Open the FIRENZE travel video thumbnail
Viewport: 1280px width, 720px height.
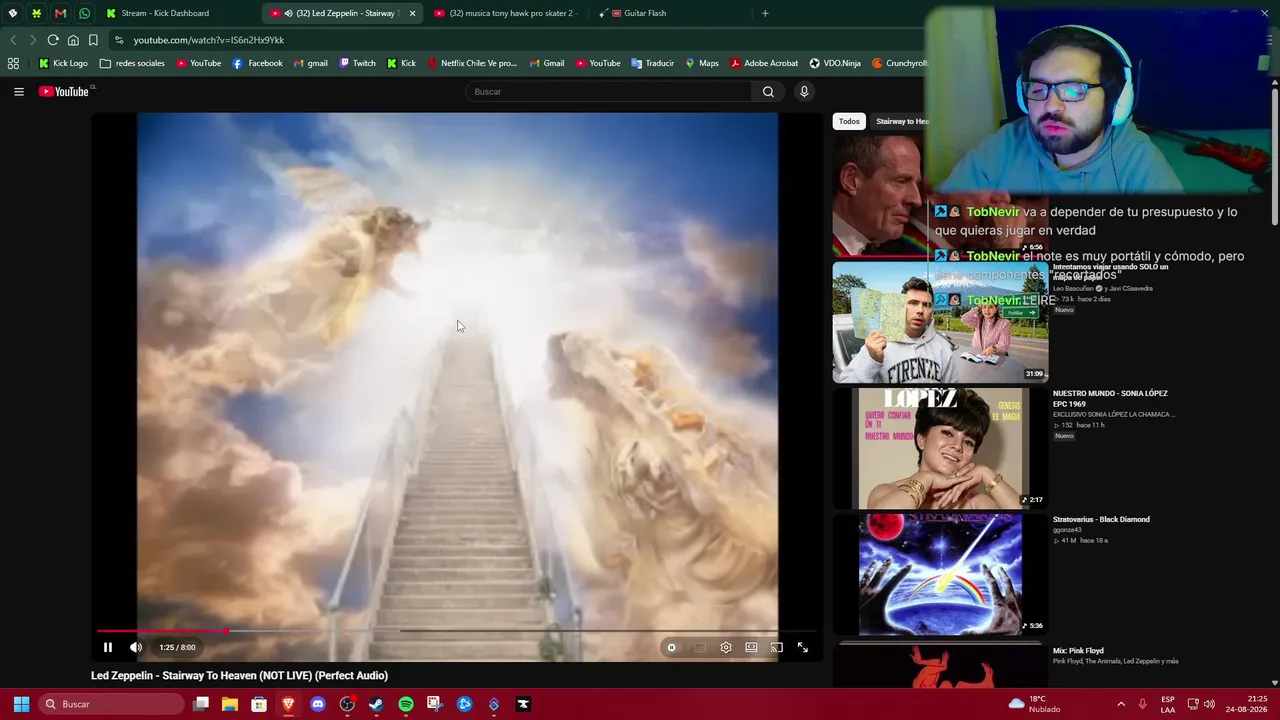click(x=940, y=322)
